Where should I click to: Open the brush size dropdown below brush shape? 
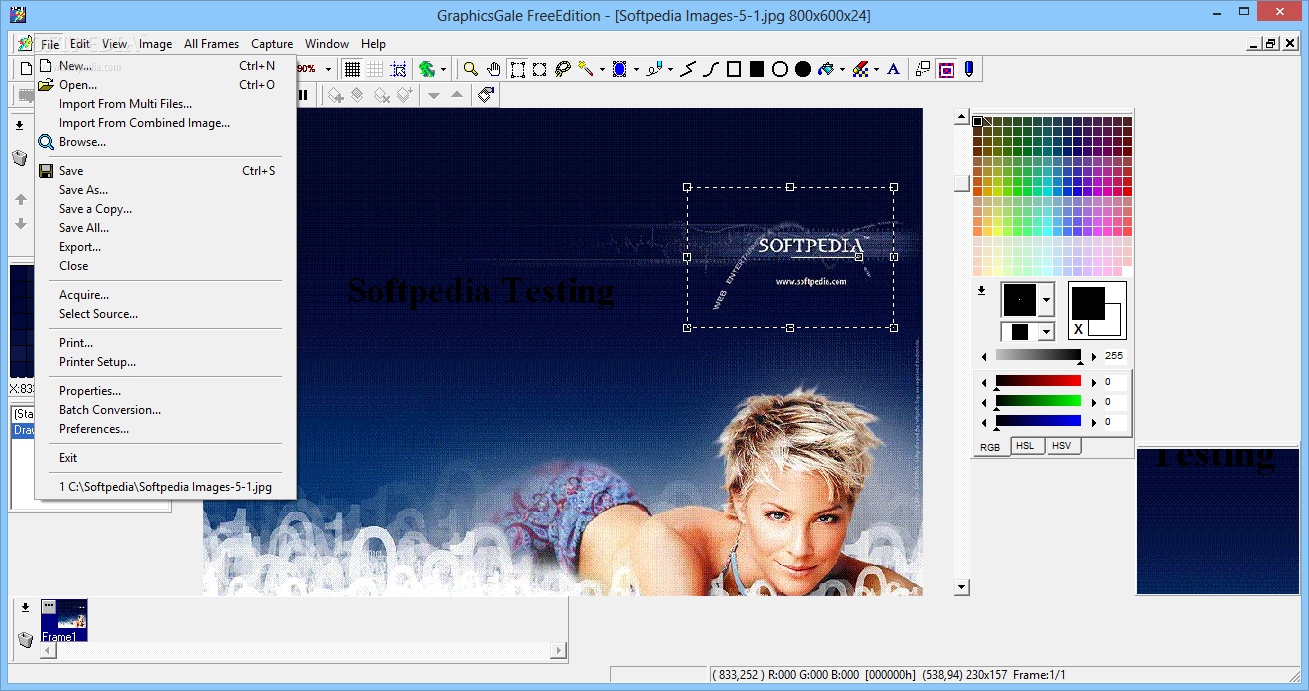[1047, 331]
